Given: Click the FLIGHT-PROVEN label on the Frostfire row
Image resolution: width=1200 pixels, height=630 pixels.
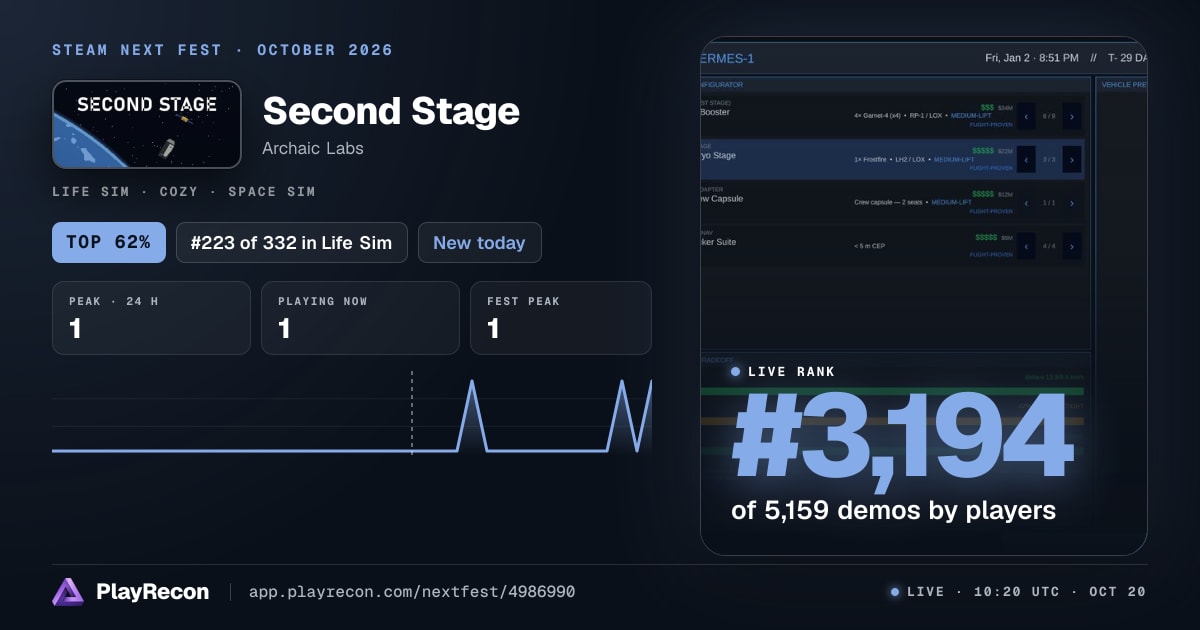Looking at the screenshot, I should click(991, 168).
